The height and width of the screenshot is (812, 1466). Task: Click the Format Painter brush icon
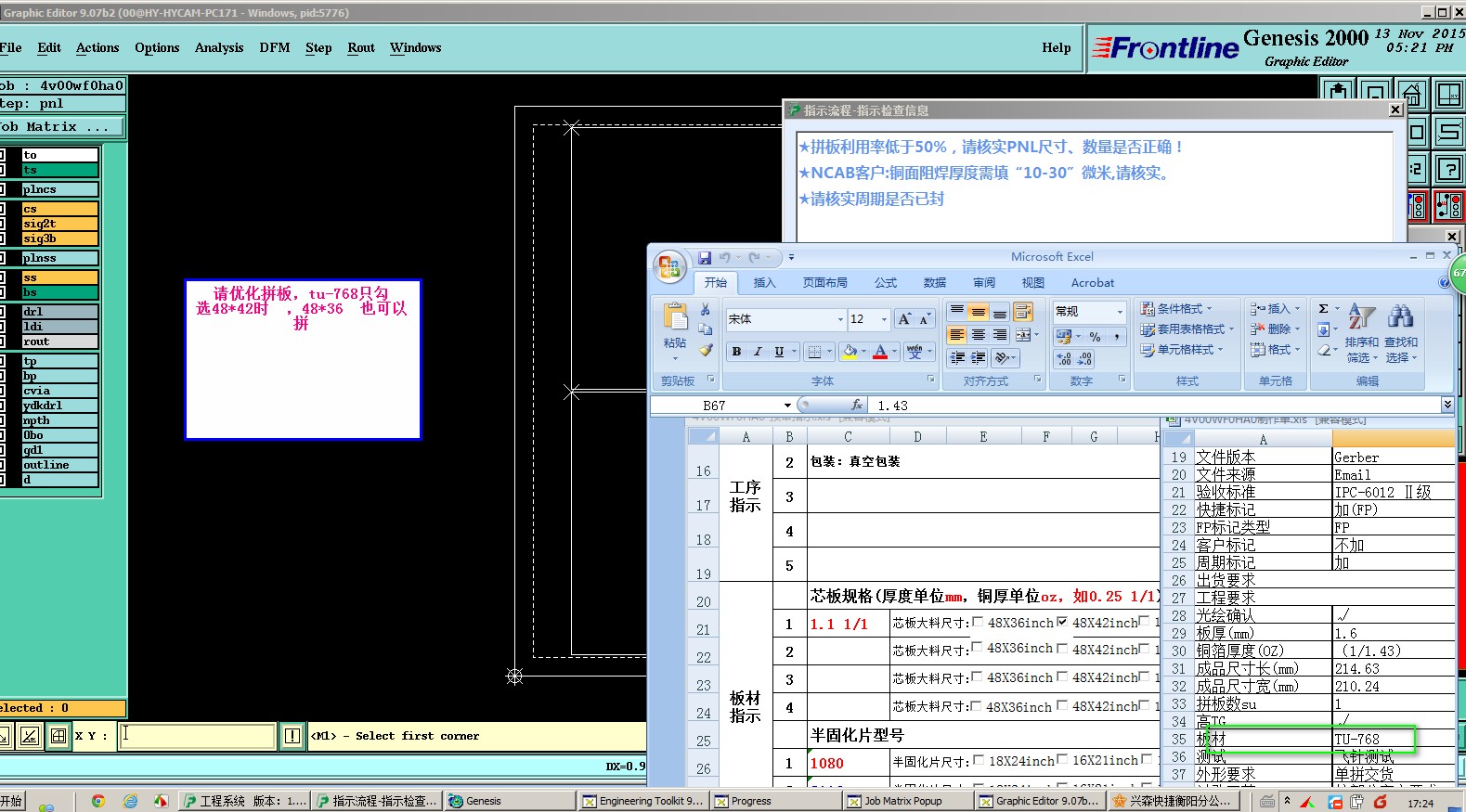(x=706, y=350)
